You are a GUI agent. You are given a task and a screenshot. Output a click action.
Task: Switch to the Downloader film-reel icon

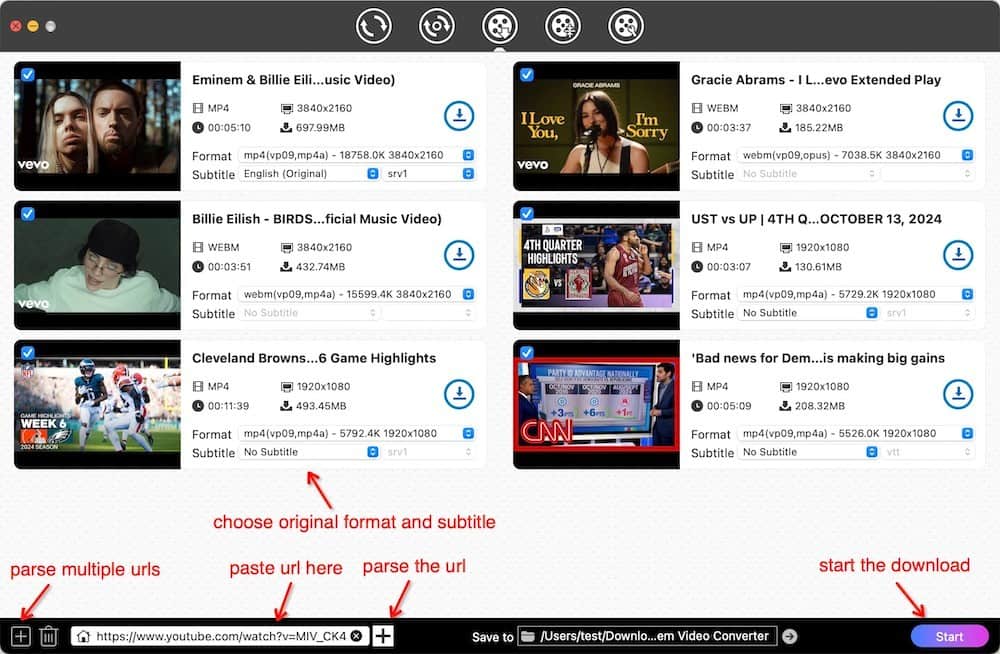(500, 27)
